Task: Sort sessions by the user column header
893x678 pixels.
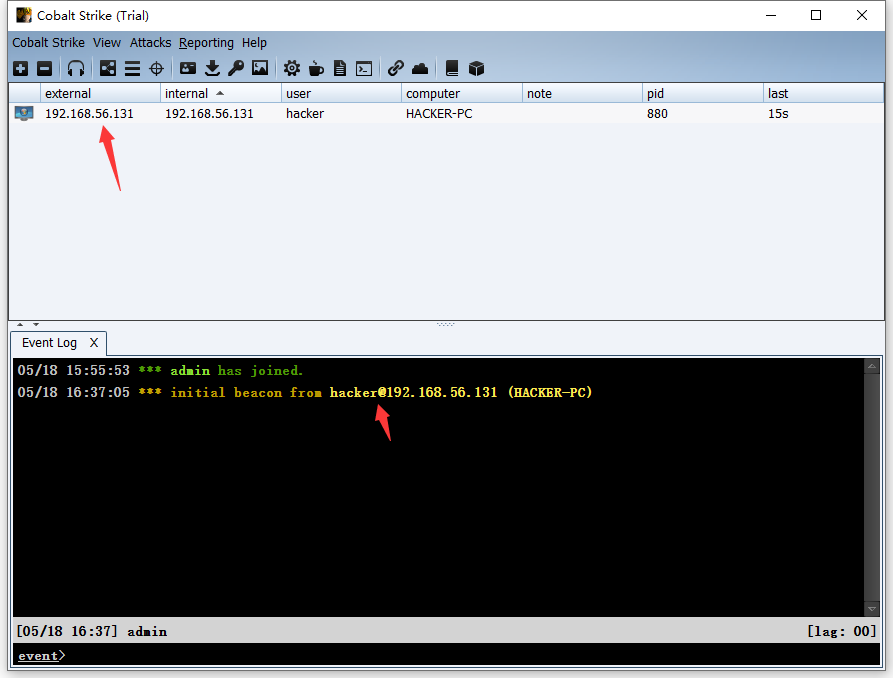Action: [341, 93]
